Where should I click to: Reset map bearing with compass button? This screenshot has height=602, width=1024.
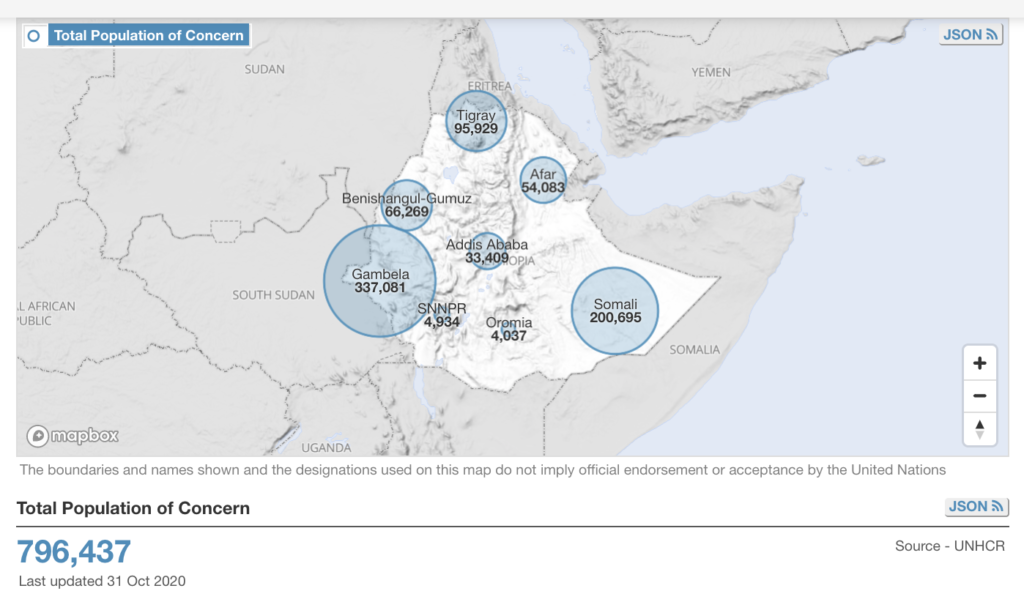[979, 429]
